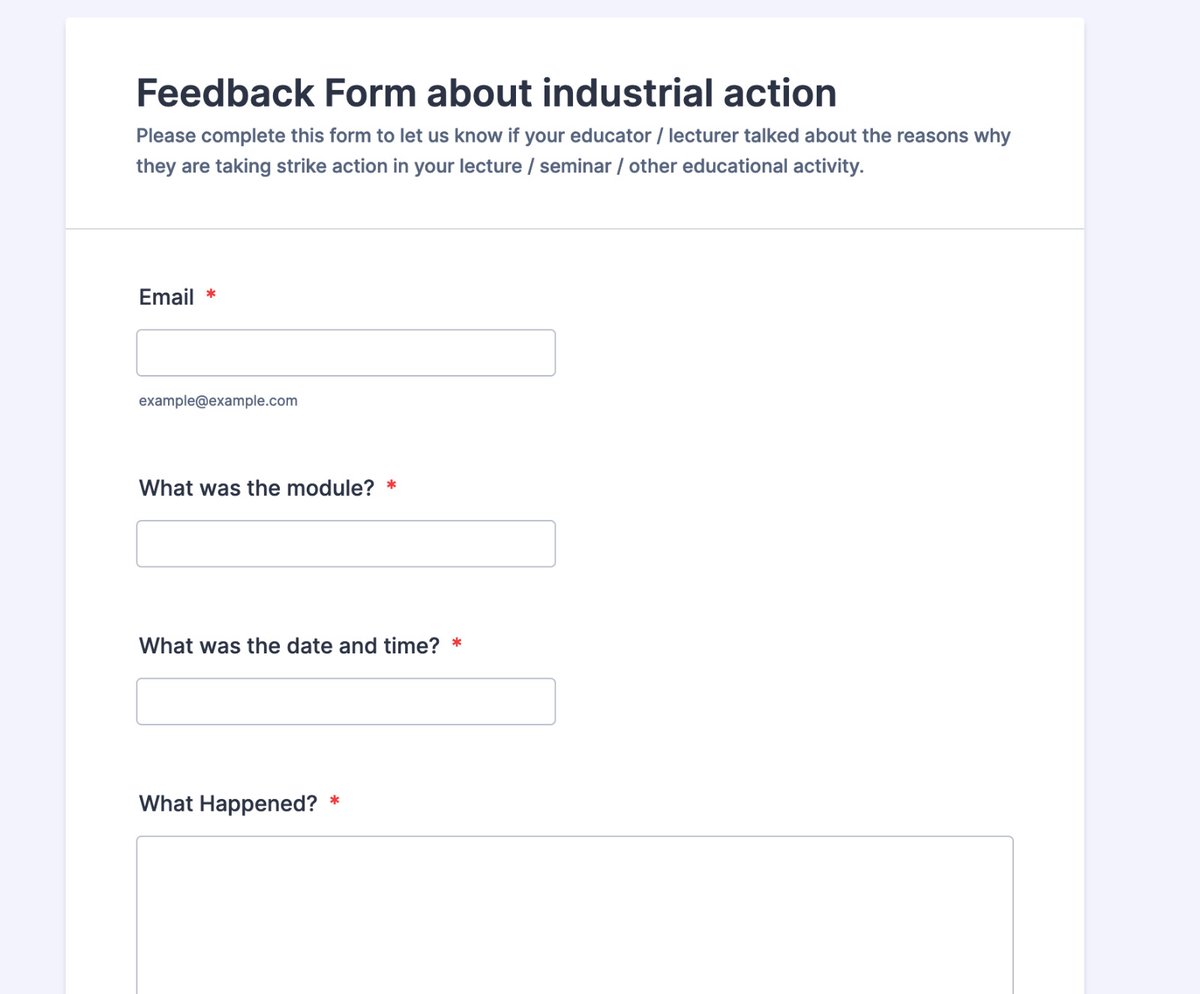Image resolution: width=1200 pixels, height=994 pixels.
Task: Click the required asterisk next to What Happened
Action: (x=335, y=803)
